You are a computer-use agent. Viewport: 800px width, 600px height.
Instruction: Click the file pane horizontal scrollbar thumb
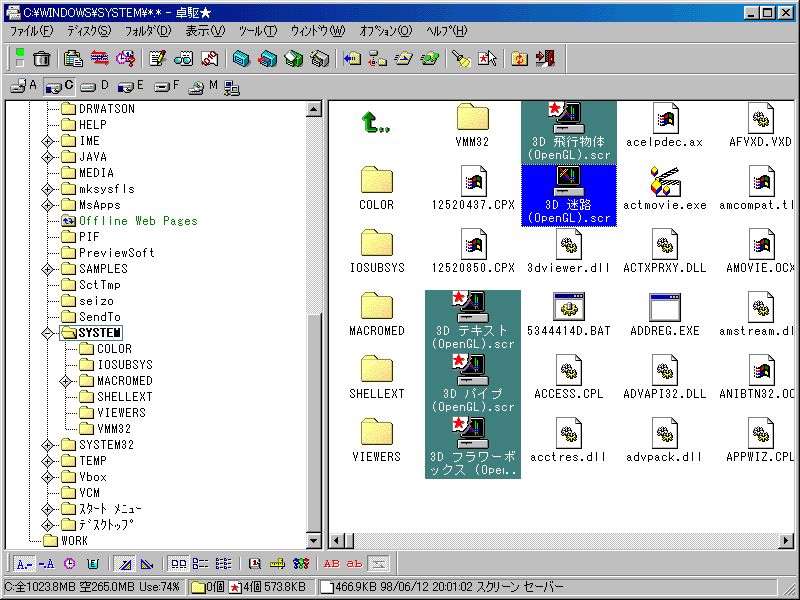(x=349, y=540)
